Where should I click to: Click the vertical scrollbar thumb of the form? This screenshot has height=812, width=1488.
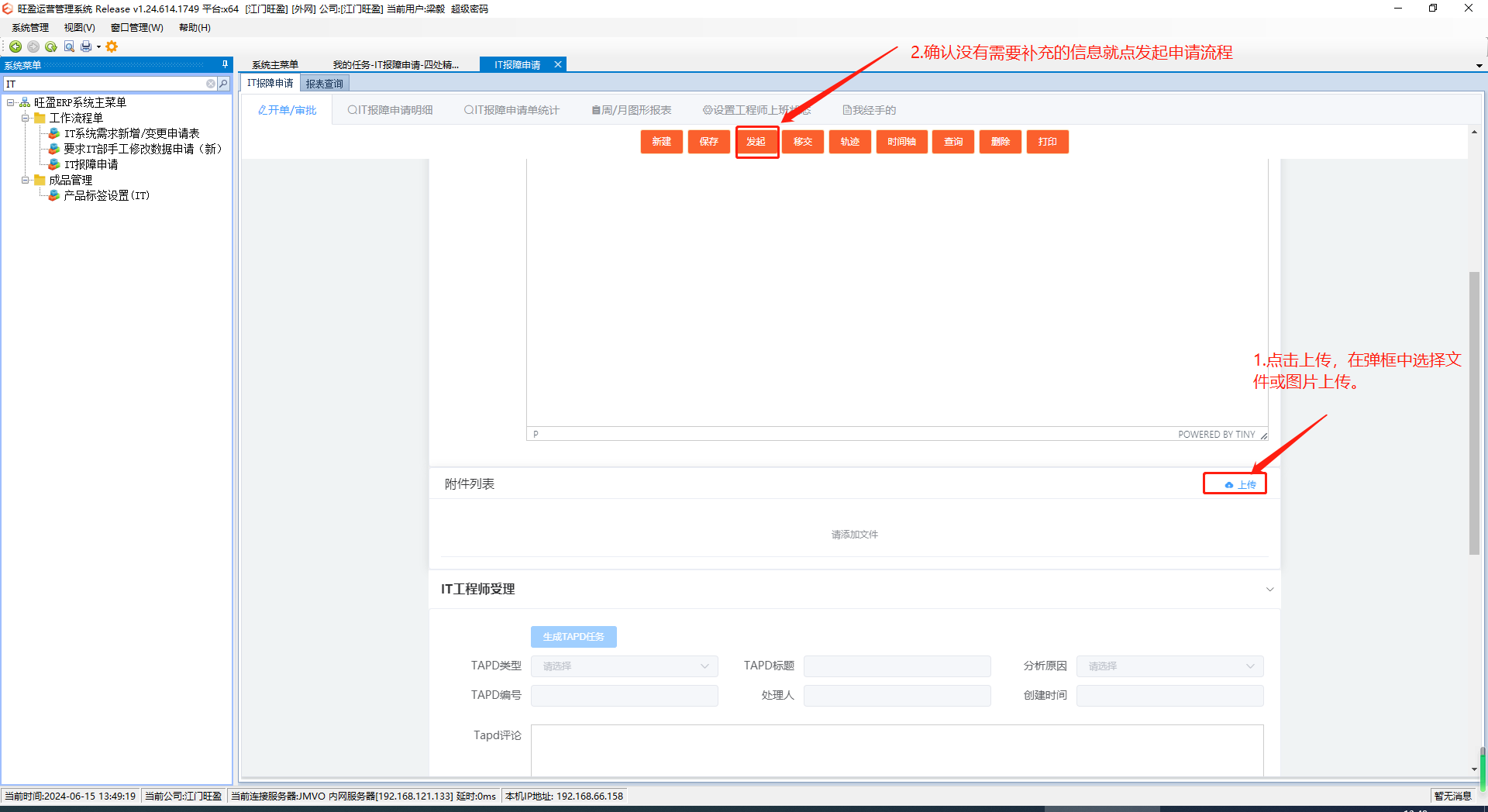(x=1474, y=412)
